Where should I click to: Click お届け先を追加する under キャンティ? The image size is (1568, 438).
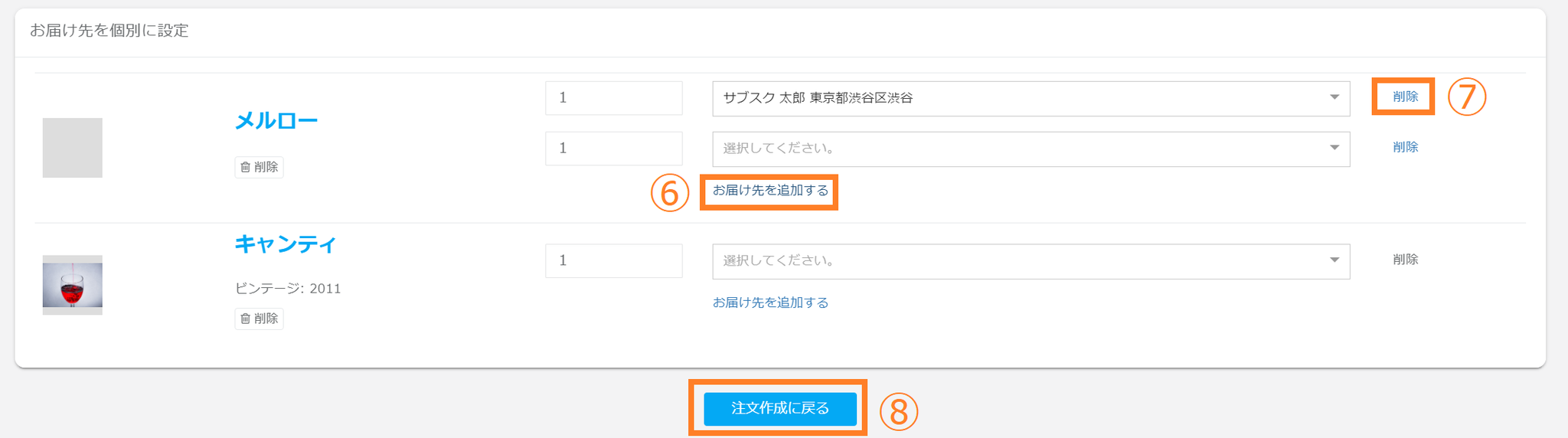click(x=770, y=303)
